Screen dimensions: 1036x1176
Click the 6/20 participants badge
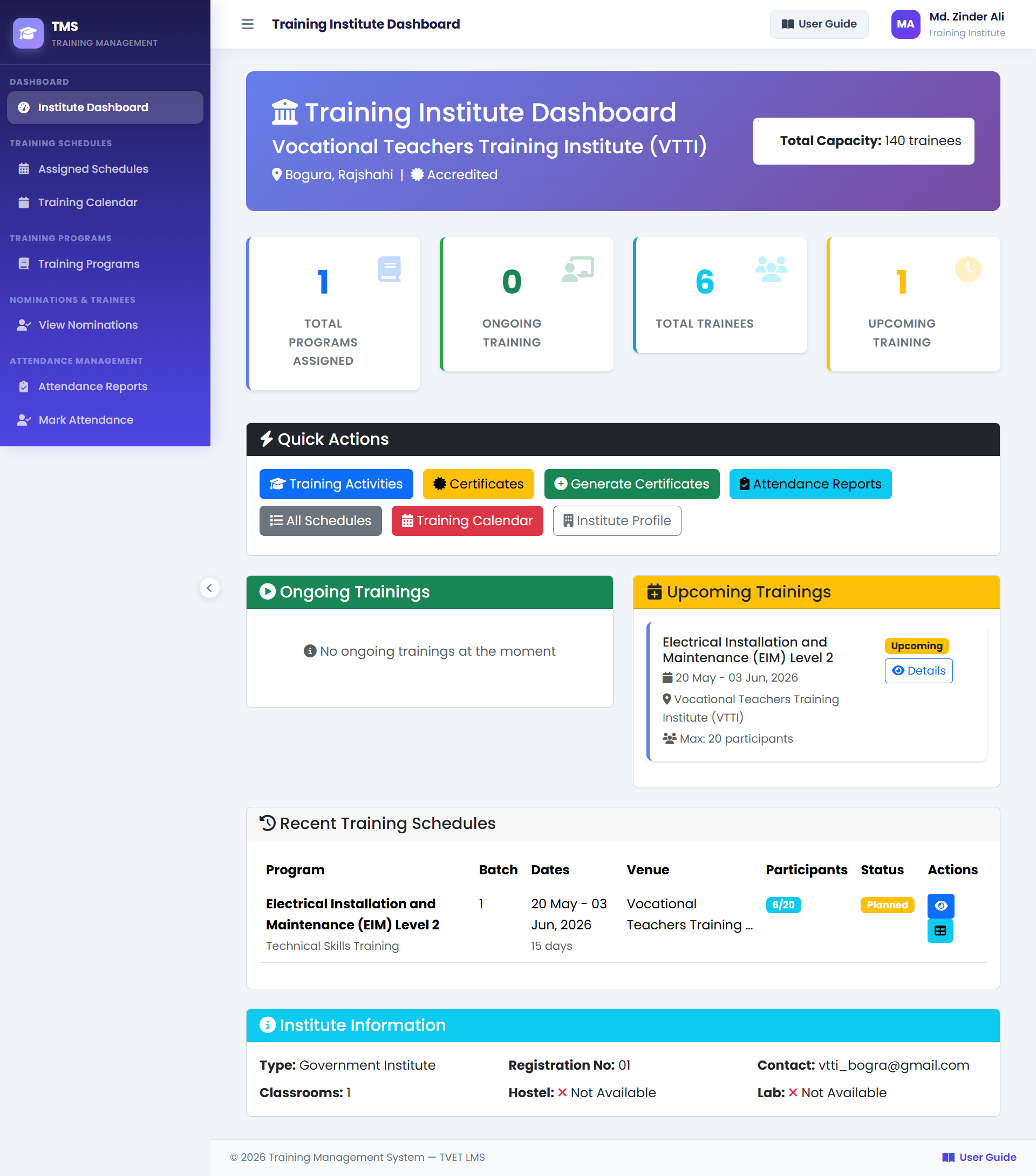(783, 905)
